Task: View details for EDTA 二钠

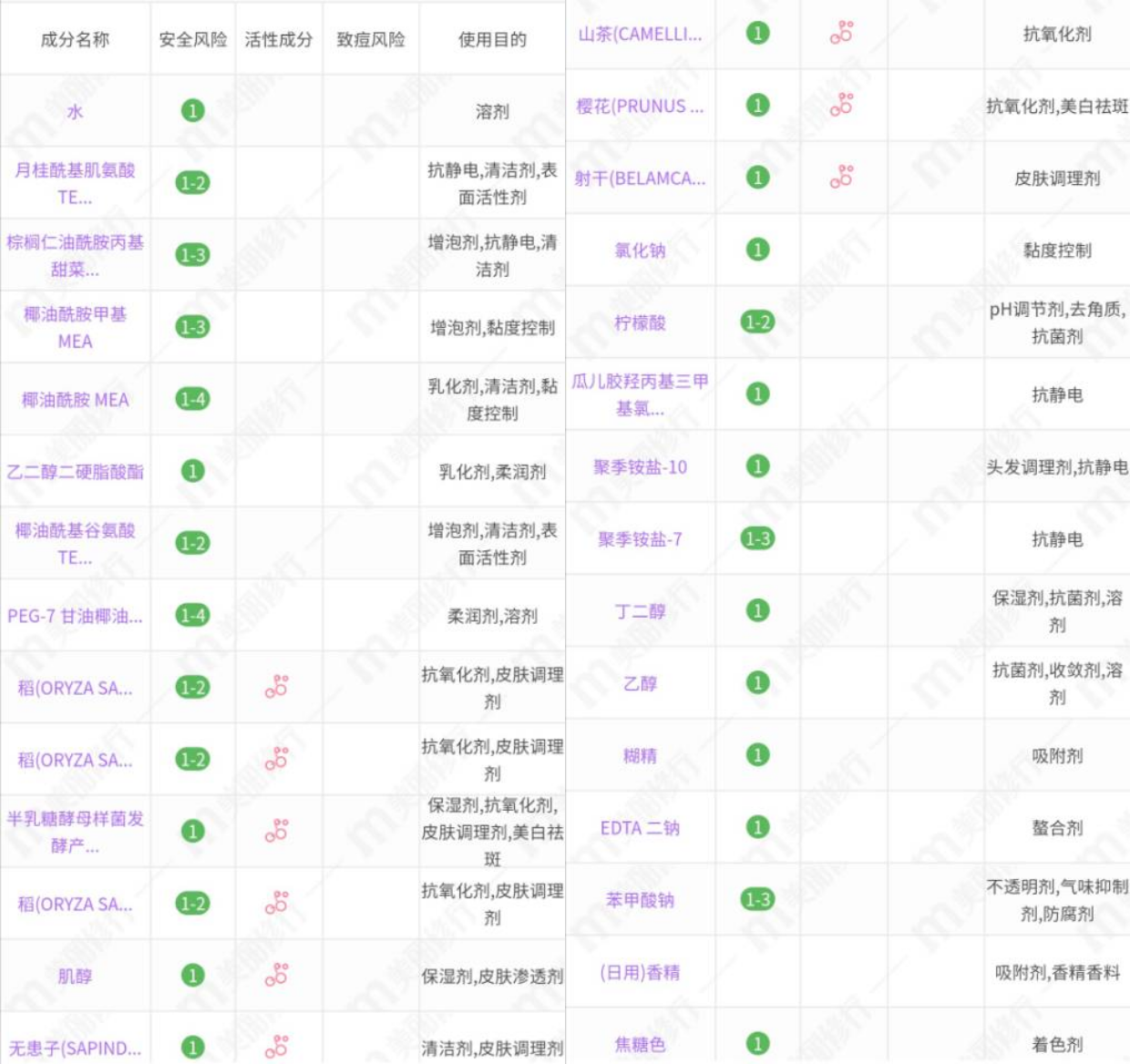Action: (x=639, y=830)
